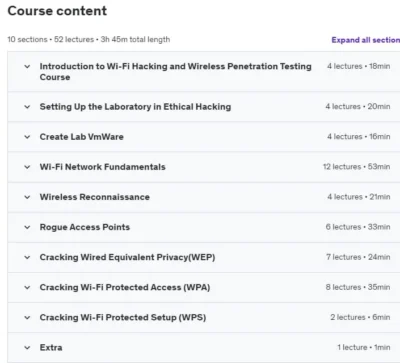Expand chevron for Cracking WPA section

27,288
